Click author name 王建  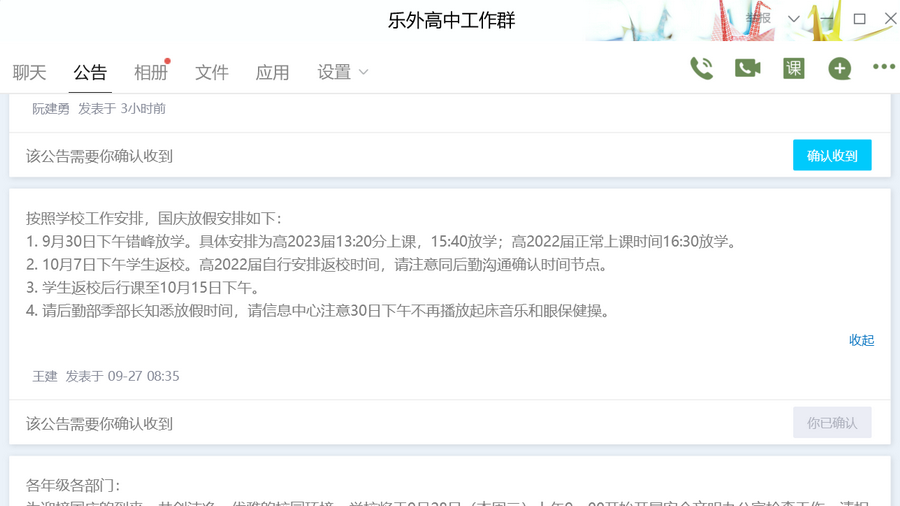pos(45,376)
